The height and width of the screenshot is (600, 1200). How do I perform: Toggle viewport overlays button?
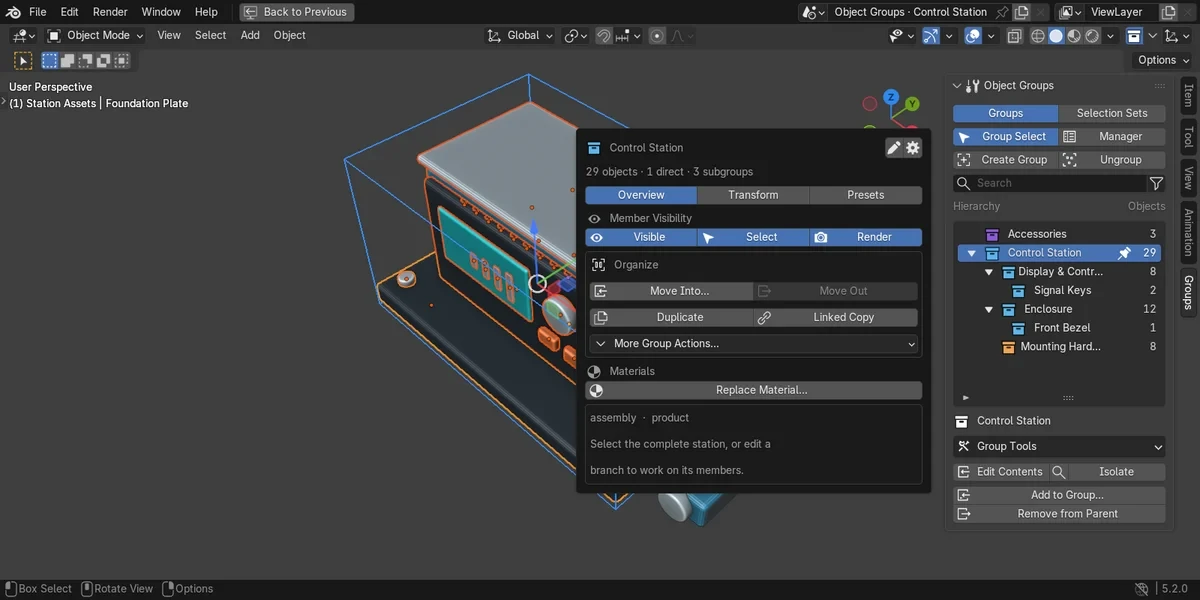(972, 35)
